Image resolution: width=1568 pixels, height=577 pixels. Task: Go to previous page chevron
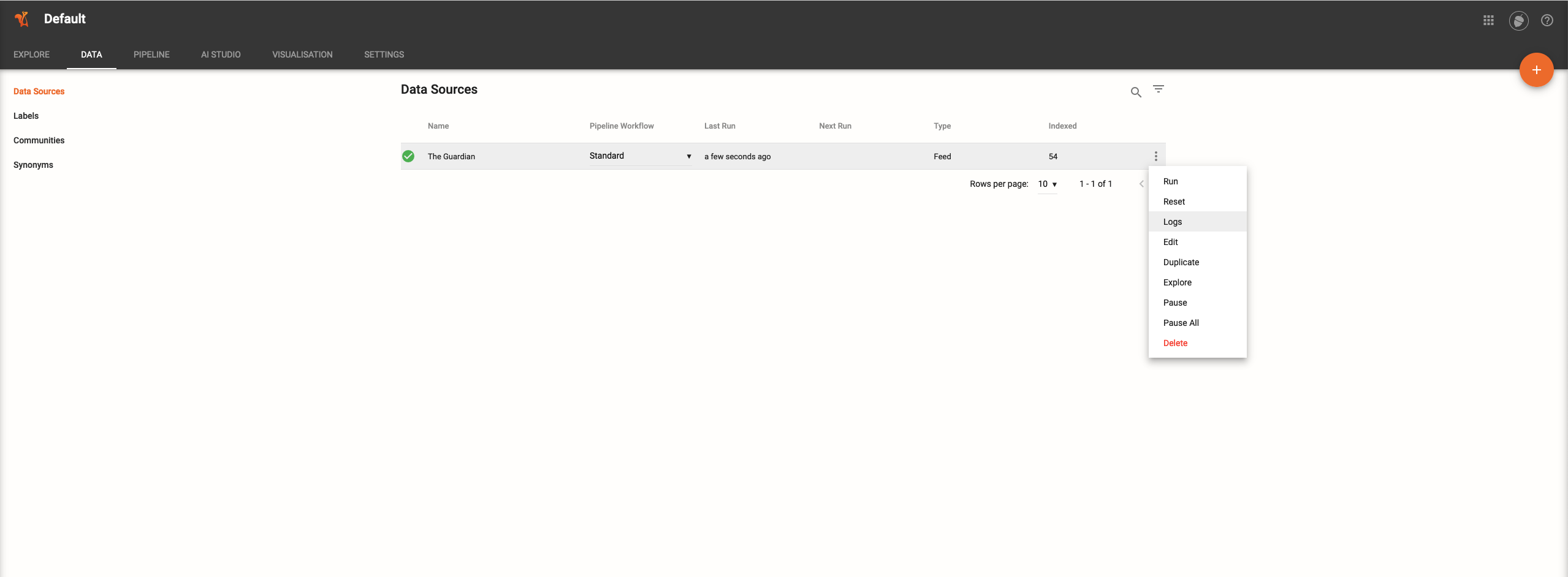pyautogui.click(x=1141, y=184)
